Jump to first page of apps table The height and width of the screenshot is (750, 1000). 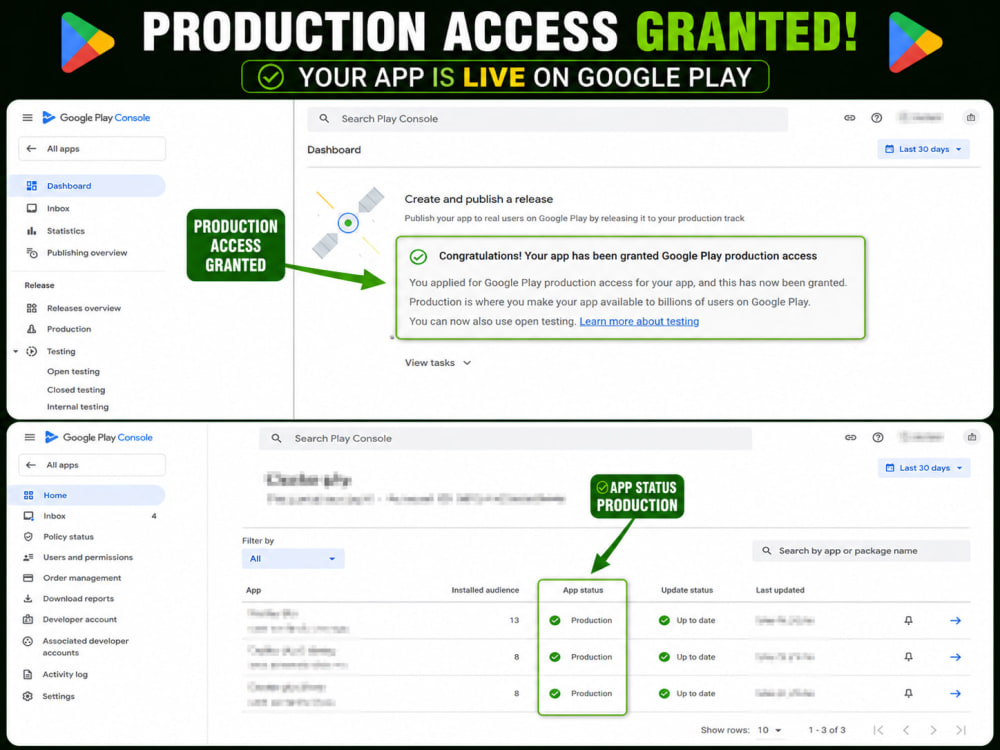(878, 730)
